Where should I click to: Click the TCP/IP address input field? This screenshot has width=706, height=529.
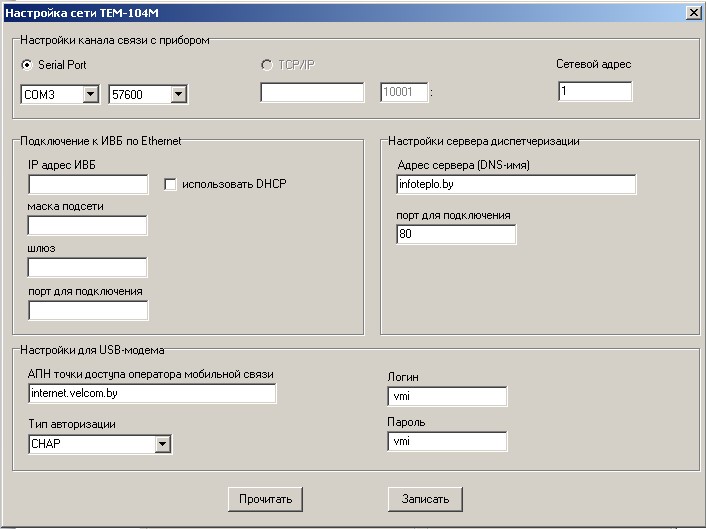(312, 92)
